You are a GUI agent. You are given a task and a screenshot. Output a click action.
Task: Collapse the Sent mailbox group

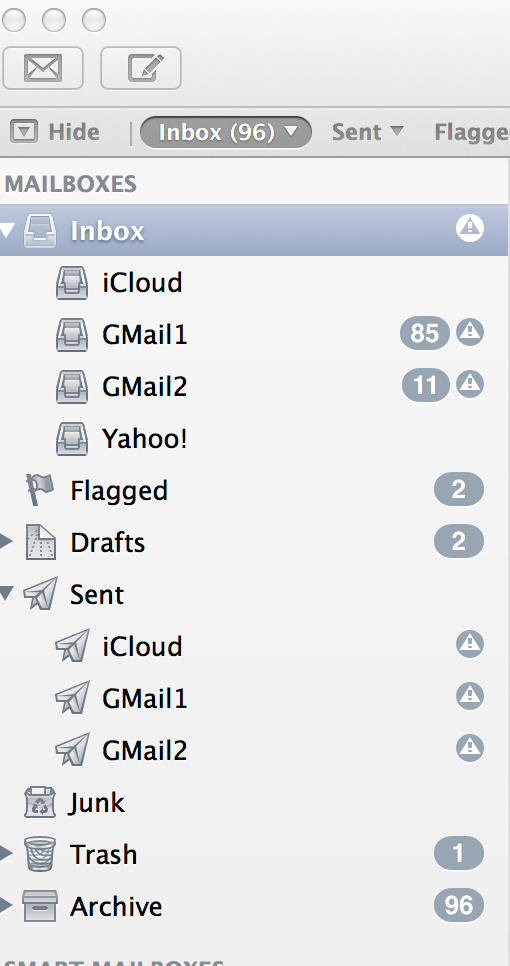6,594
